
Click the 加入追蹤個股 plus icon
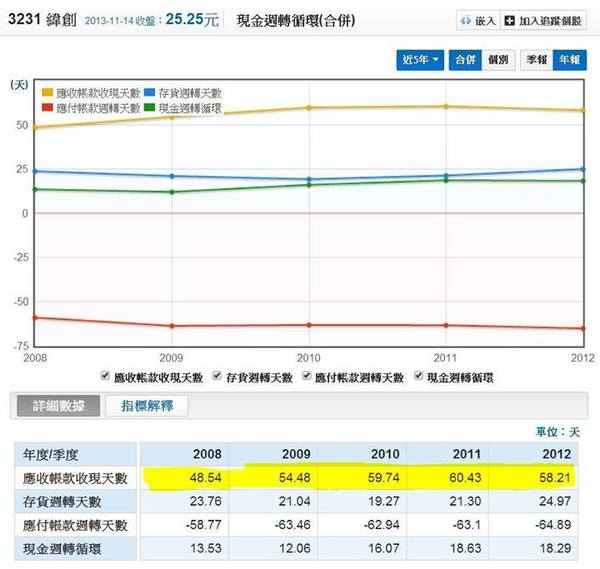[511, 20]
